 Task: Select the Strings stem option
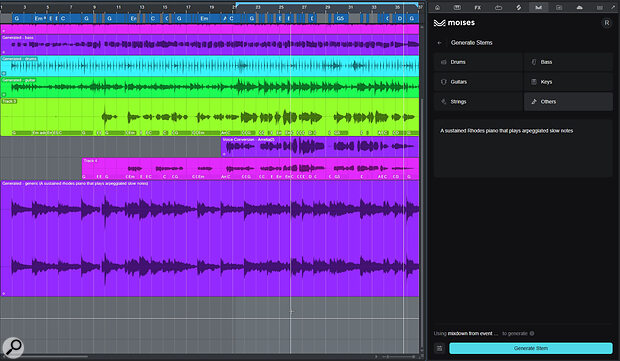[478, 102]
